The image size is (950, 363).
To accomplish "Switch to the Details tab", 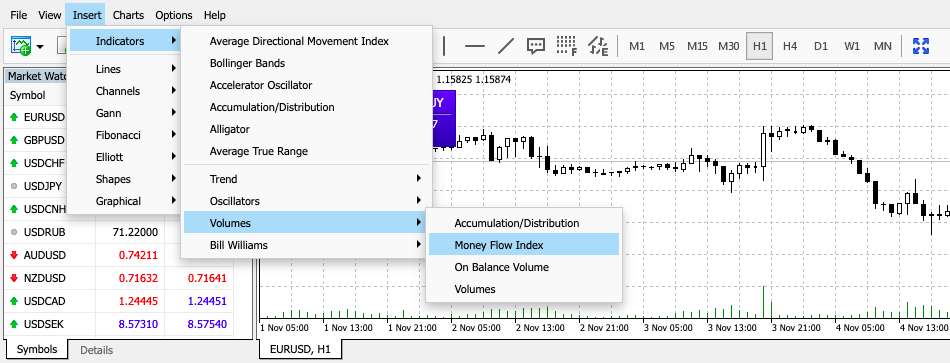I will click(96, 350).
